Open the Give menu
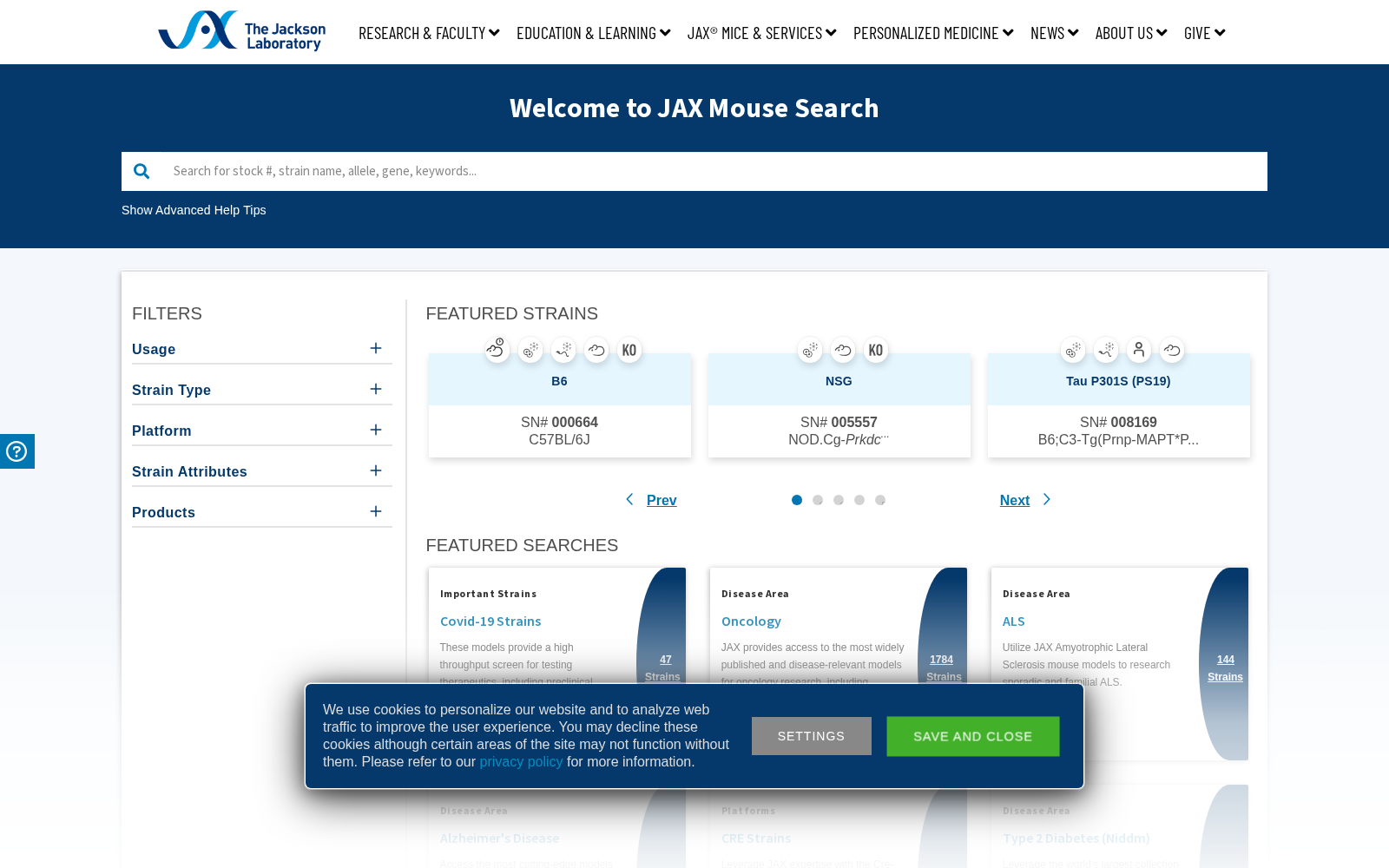1389x868 pixels. coord(1205,33)
